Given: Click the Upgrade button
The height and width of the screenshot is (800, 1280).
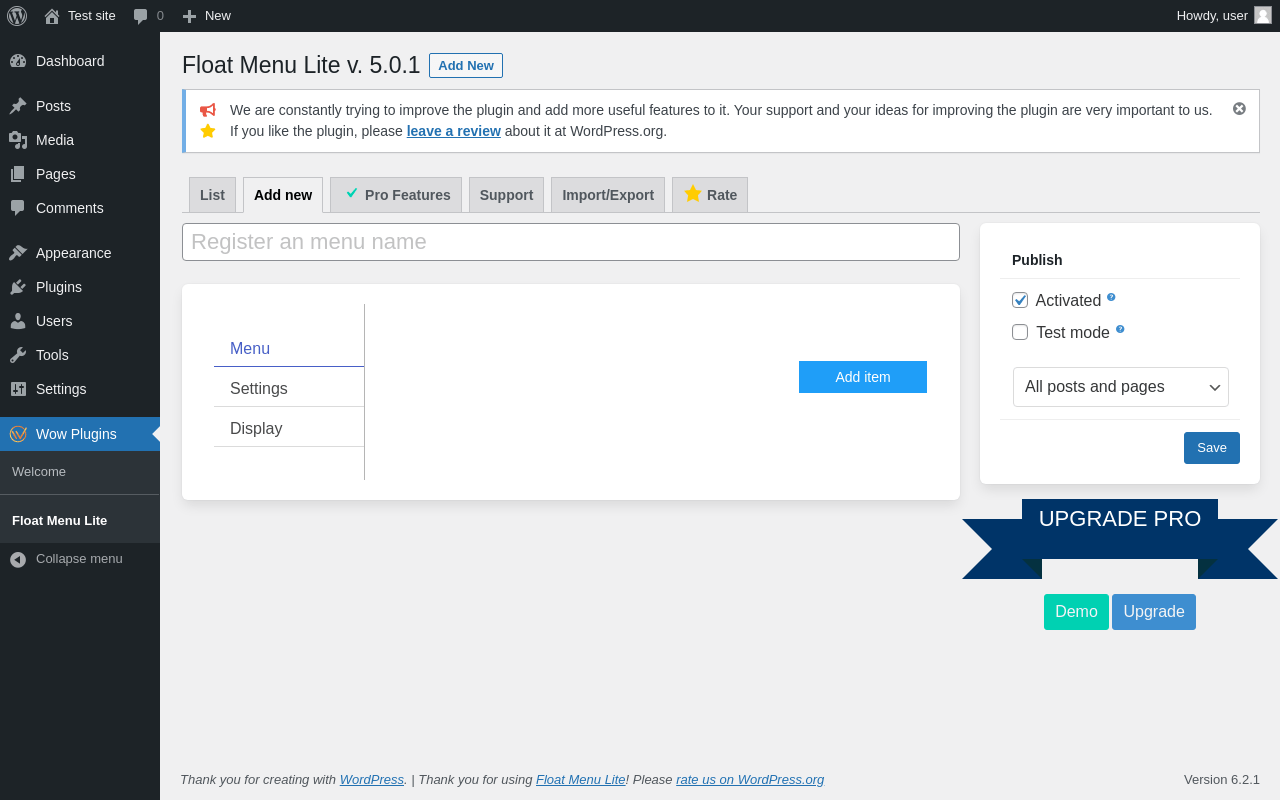Looking at the screenshot, I should click(x=1154, y=612).
